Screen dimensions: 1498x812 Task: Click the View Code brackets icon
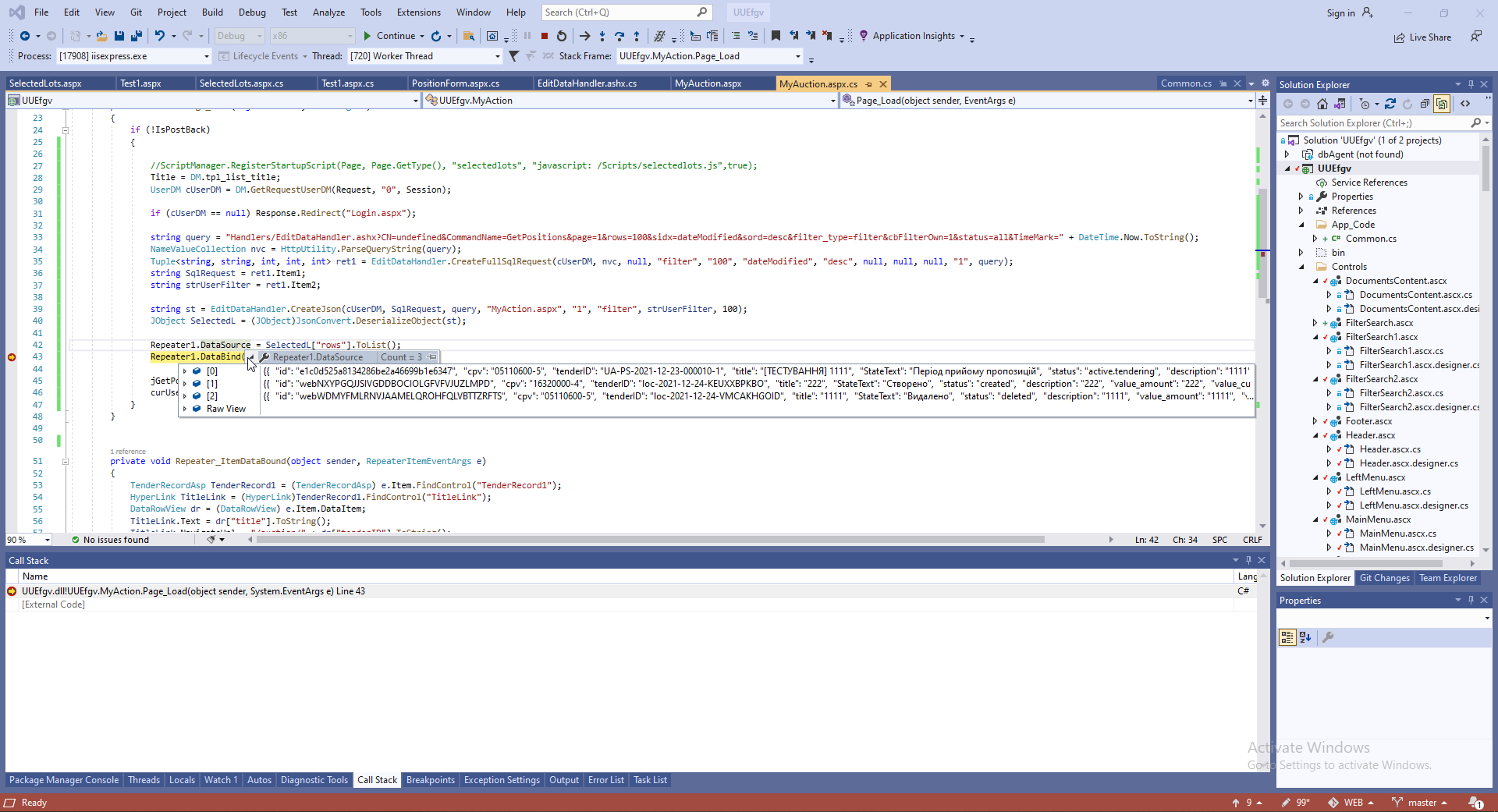(1465, 104)
